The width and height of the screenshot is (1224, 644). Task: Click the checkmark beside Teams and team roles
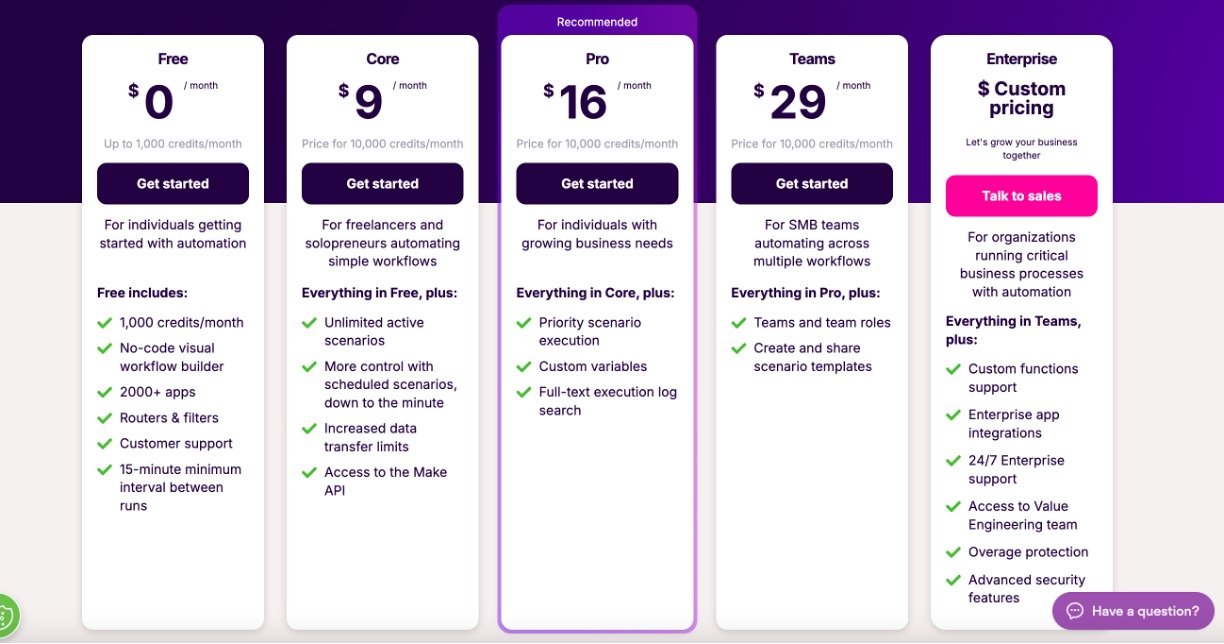pos(739,323)
